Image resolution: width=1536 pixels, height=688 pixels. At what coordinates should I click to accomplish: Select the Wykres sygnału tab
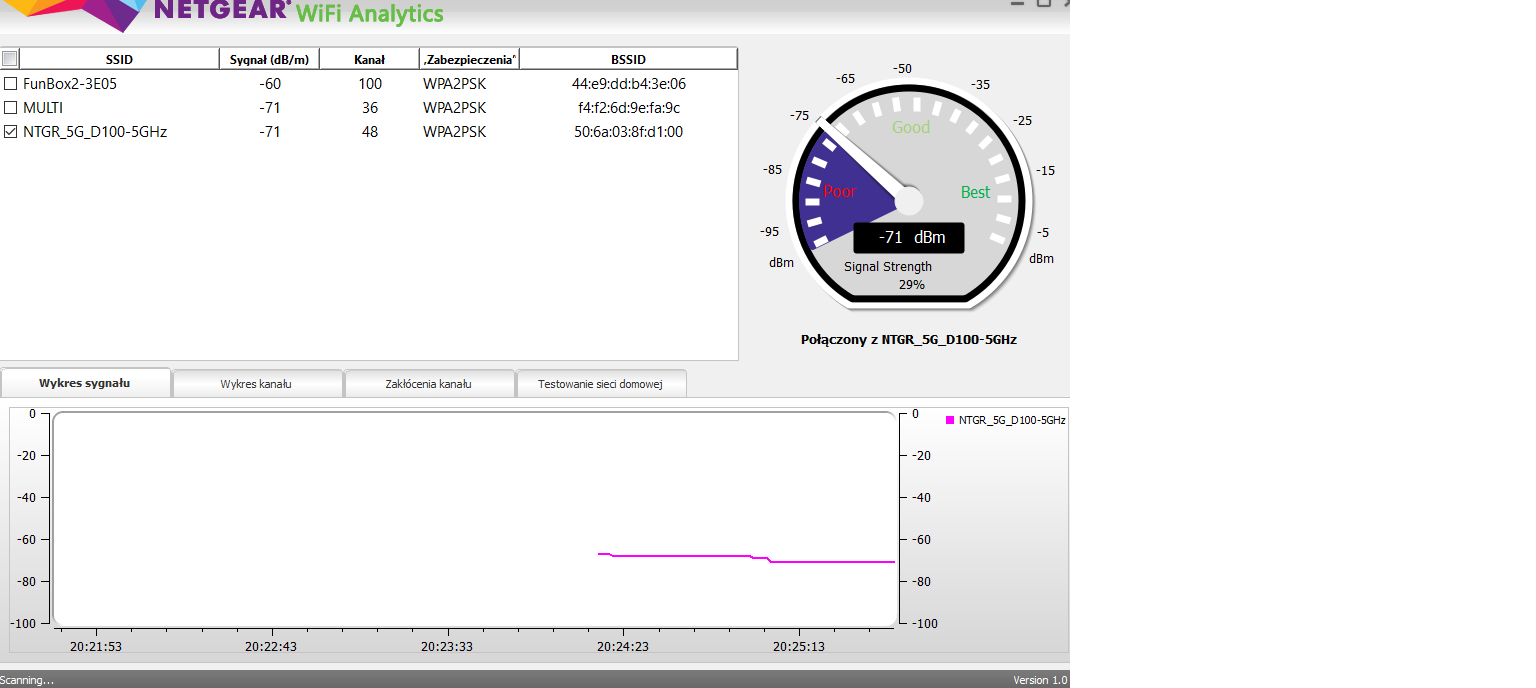click(x=85, y=383)
